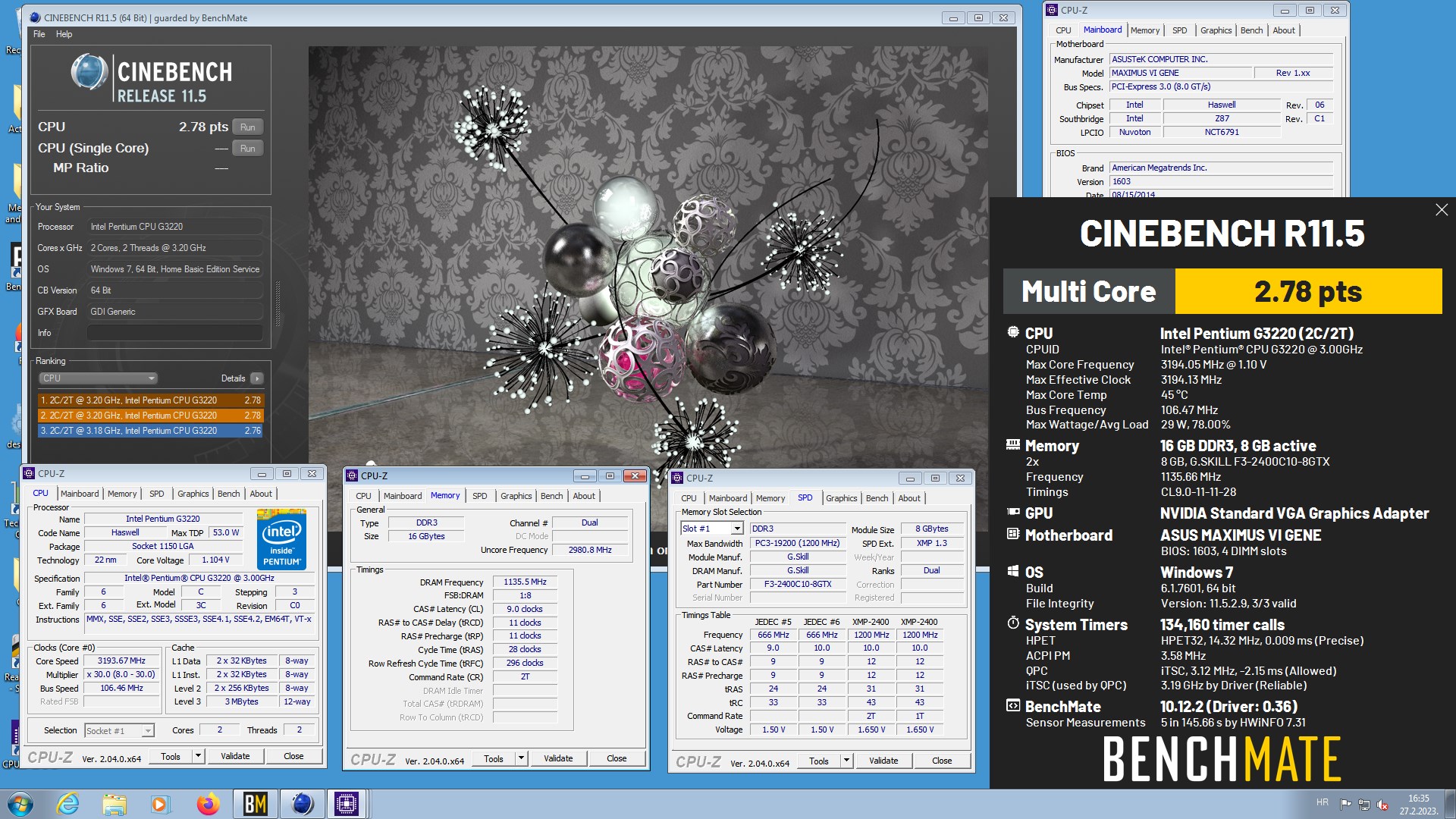Click the Ranking Details arrow button
Screen dimensions: 1456x819
pyautogui.click(x=257, y=378)
